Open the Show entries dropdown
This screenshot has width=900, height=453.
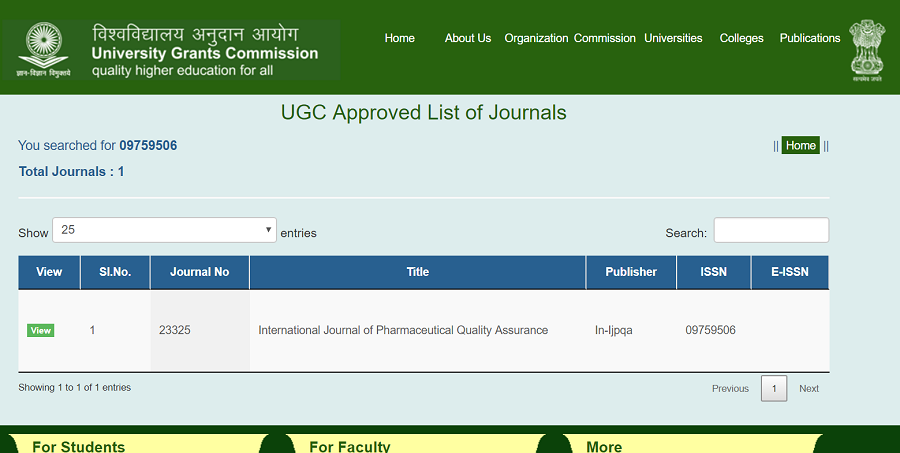[x=164, y=230]
